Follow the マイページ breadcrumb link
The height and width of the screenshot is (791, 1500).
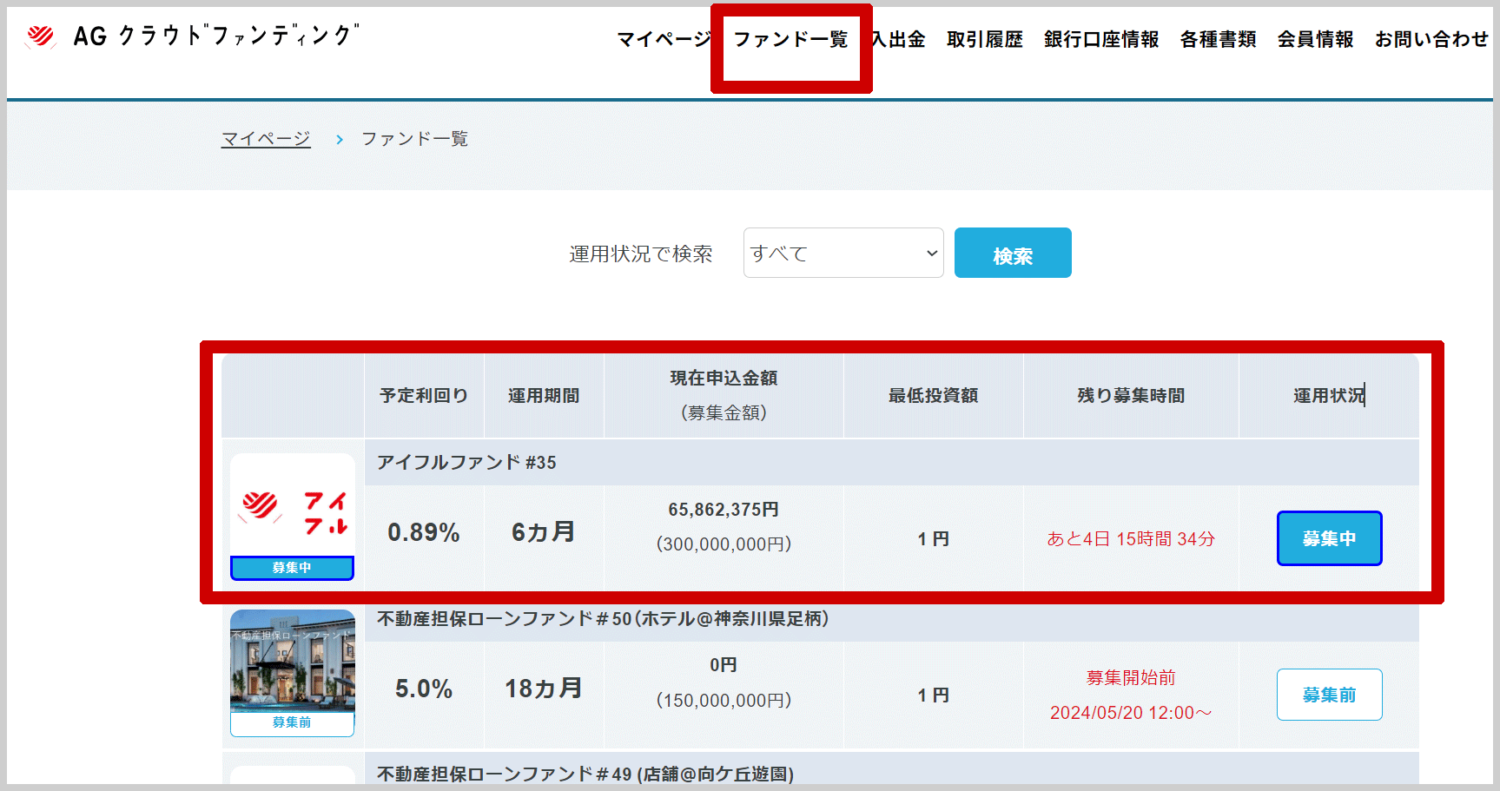tap(266, 139)
